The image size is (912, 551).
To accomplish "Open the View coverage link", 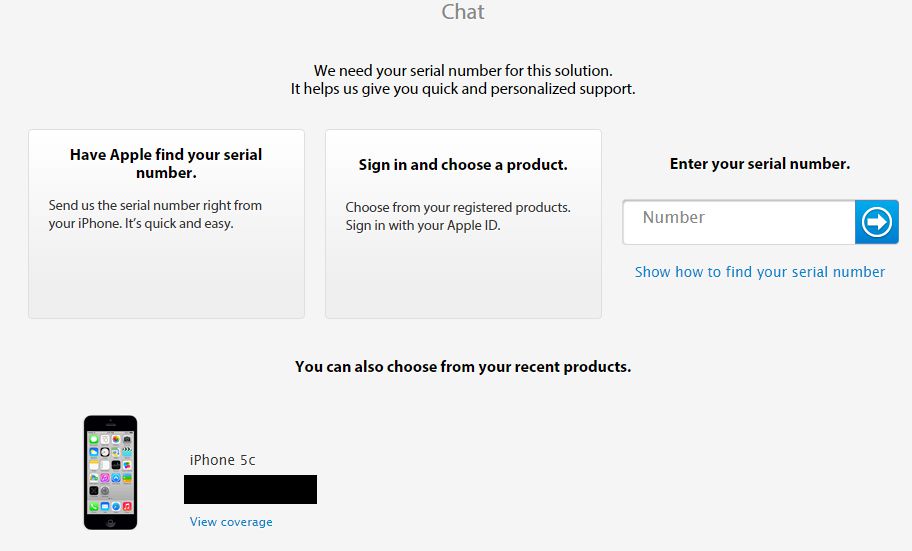I will [x=231, y=522].
